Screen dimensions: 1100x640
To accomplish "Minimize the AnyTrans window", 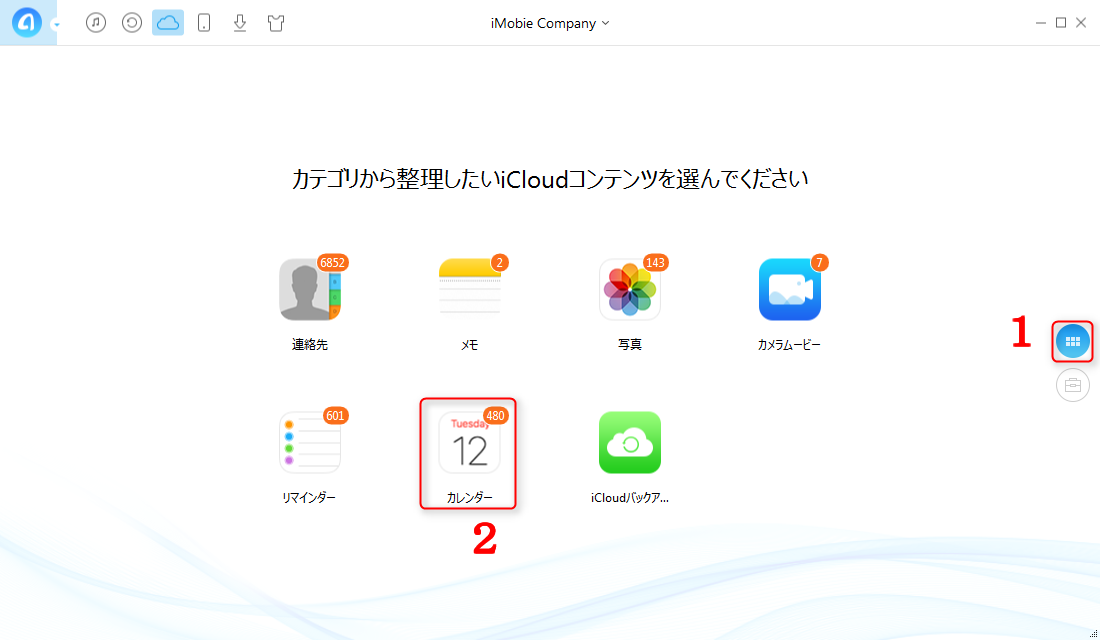I will point(1040,23).
